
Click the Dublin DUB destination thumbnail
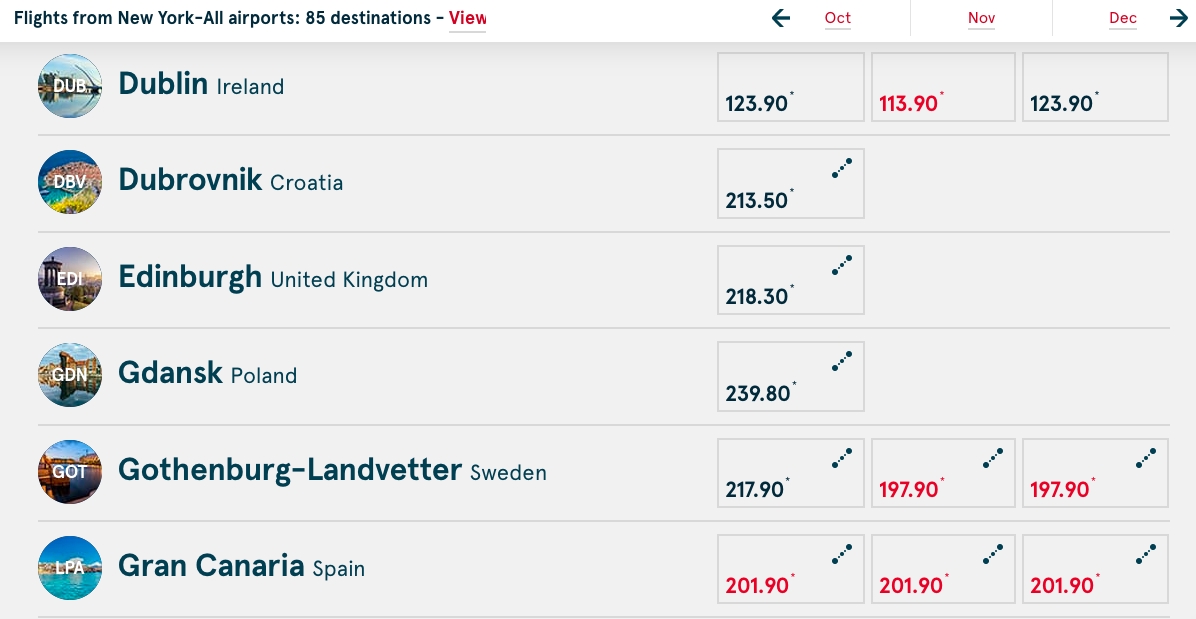tap(70, 86)
